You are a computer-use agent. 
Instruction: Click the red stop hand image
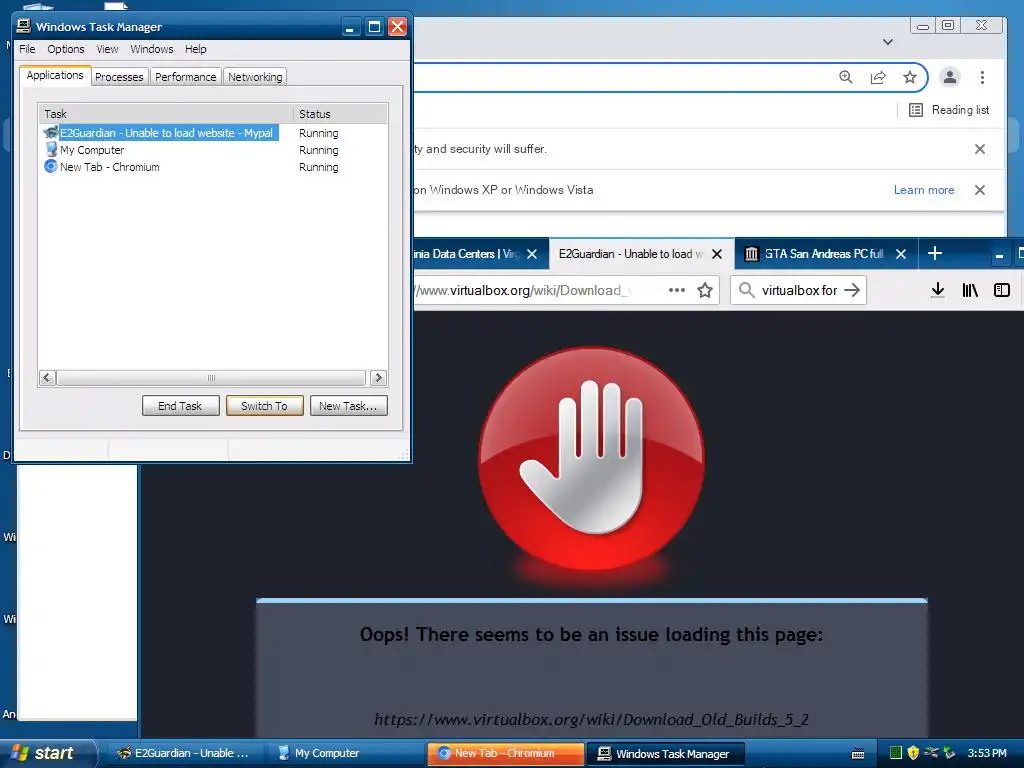tap(592, 458)
